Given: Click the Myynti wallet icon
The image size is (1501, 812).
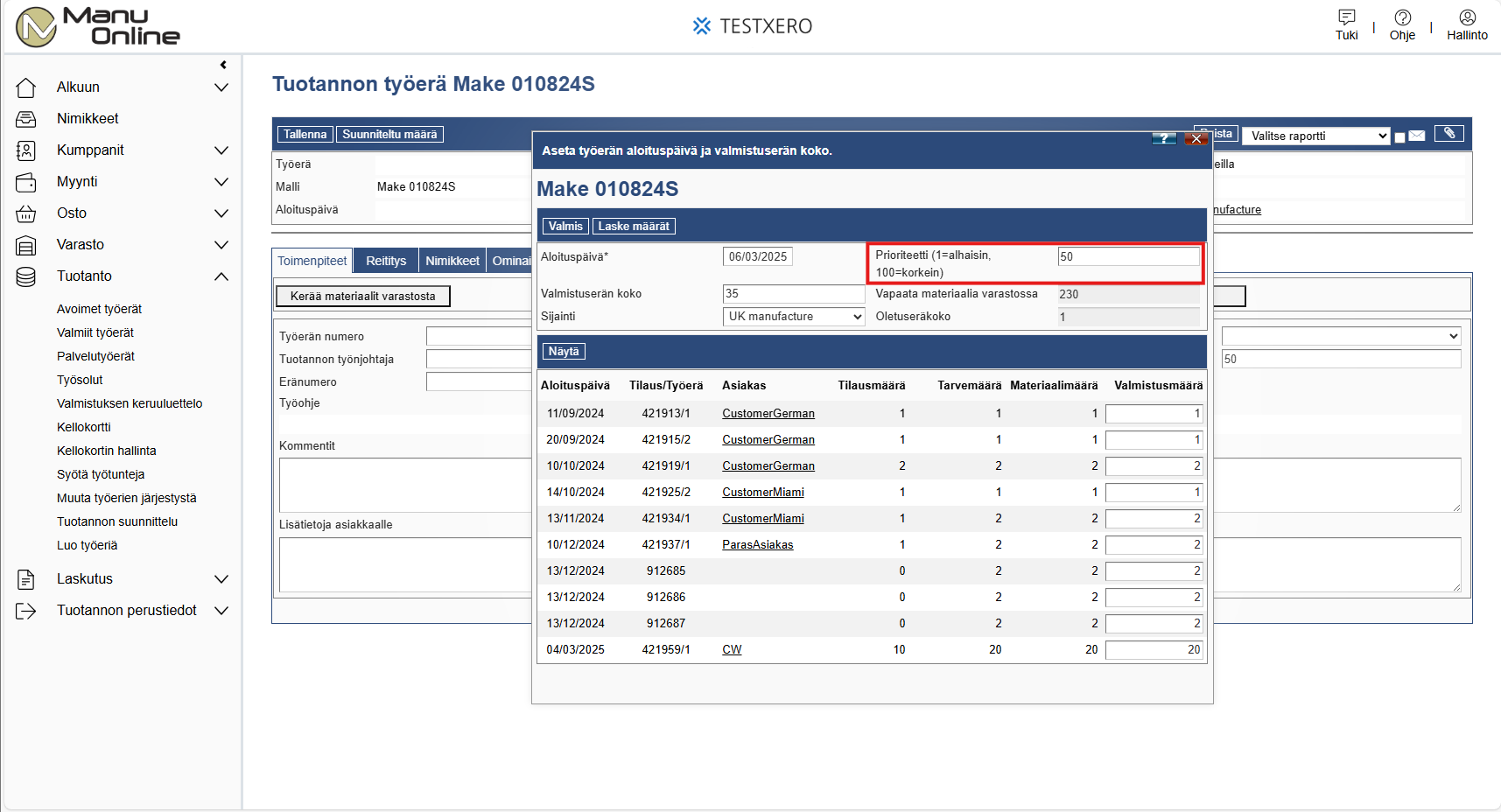Looking at the screenshot, I should point(26,182).
